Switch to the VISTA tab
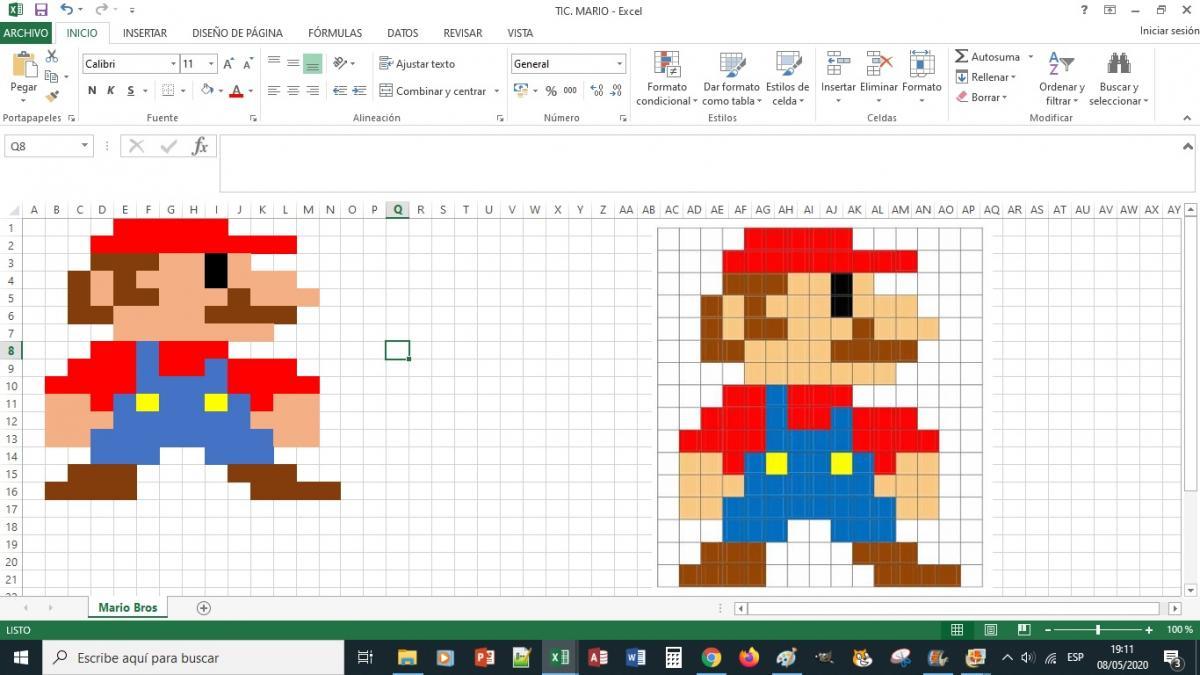Image resolution: width=1200 pixels, height=675 pixels. coord(520,33)
